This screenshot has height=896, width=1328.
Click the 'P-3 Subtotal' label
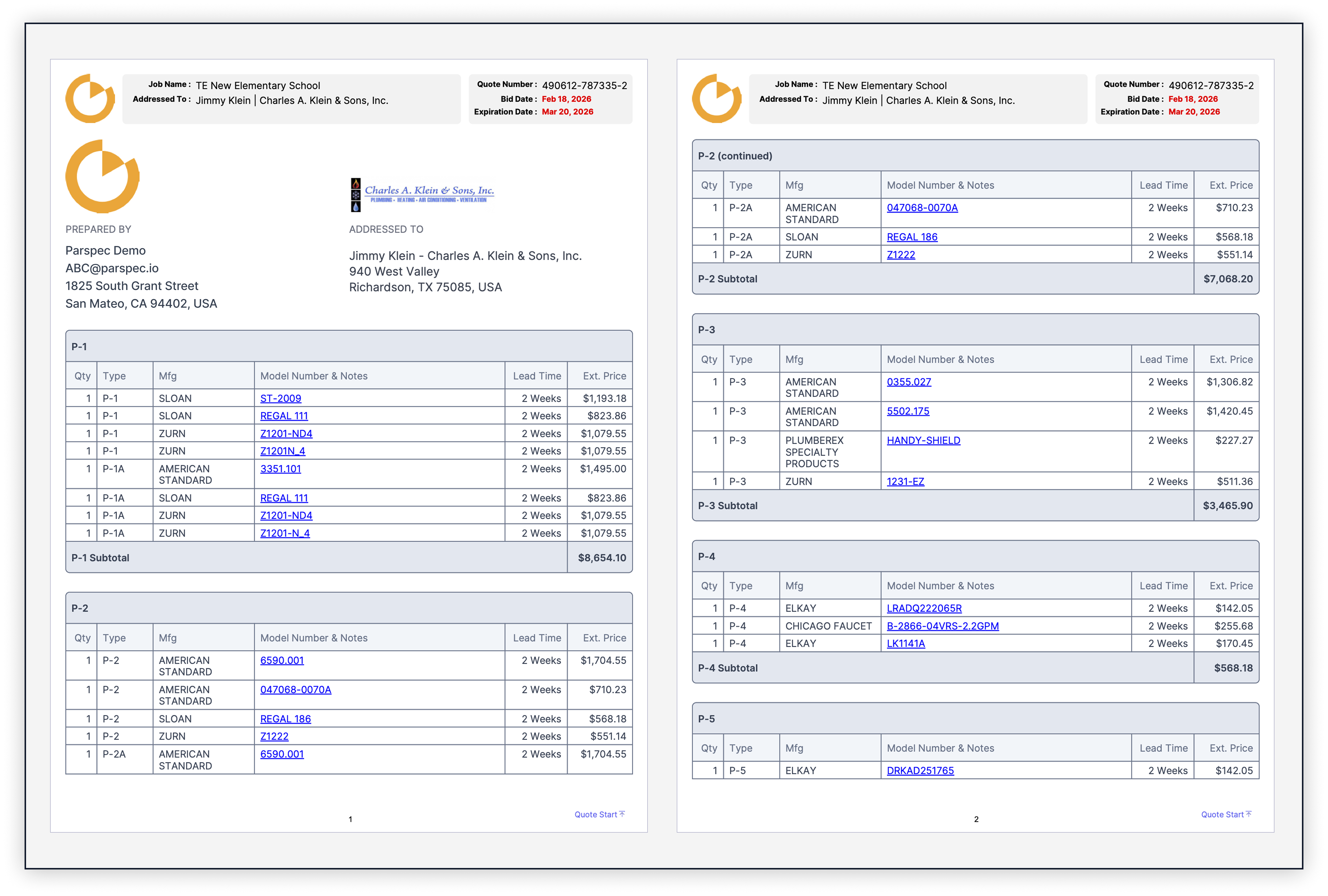coord(727,506)
